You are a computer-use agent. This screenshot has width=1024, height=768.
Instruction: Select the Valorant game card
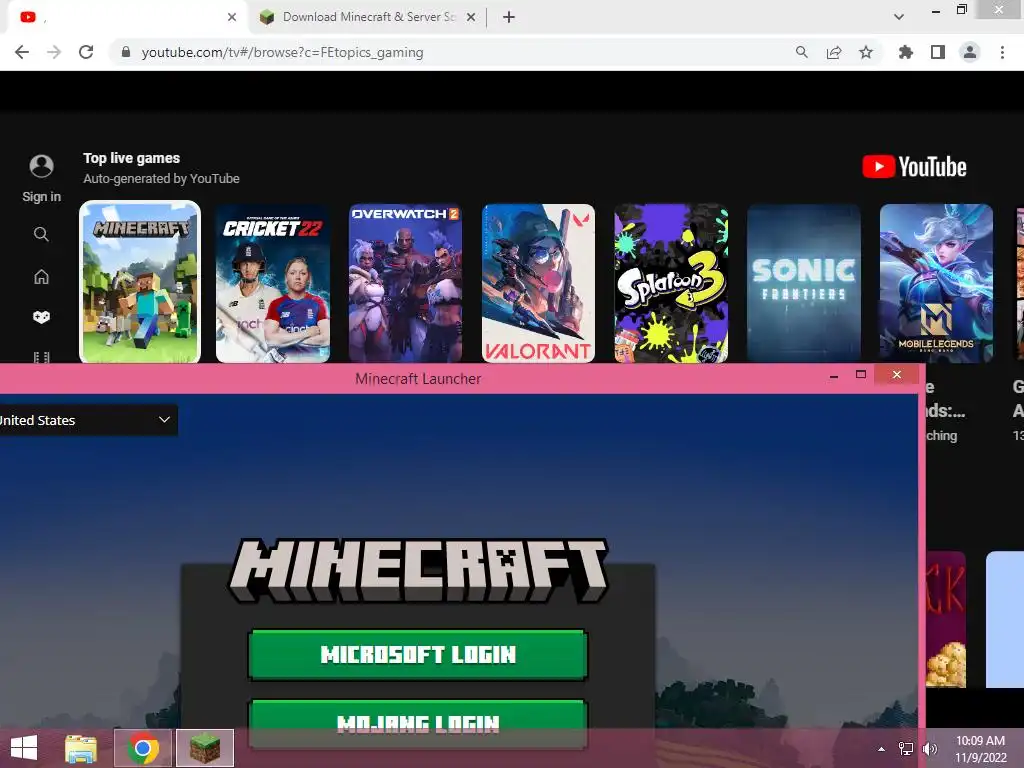click(538, 283)
